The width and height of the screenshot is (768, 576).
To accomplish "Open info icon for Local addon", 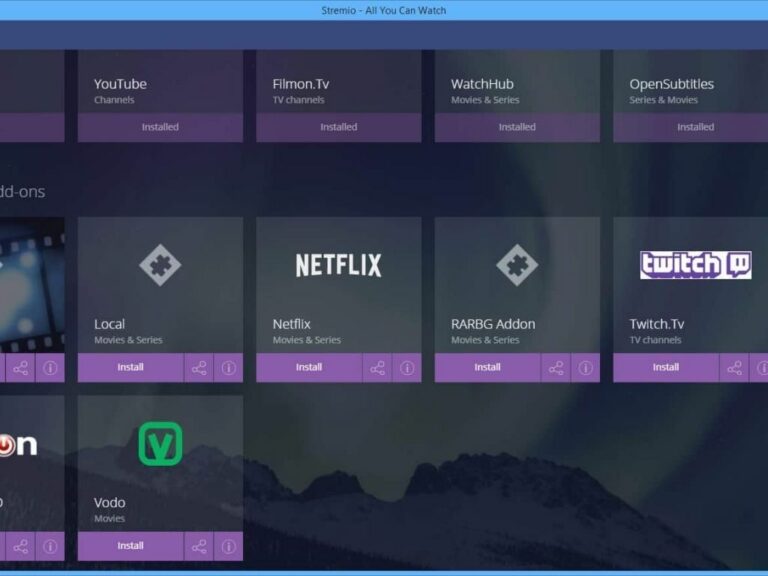I will pos(228,368).
